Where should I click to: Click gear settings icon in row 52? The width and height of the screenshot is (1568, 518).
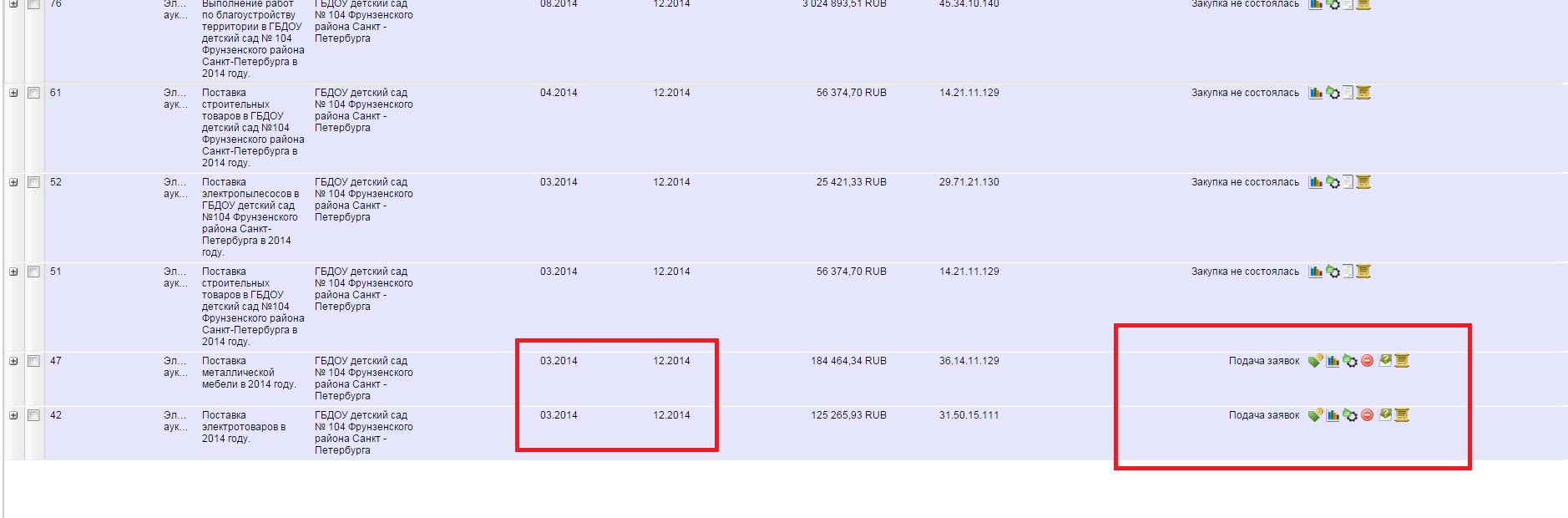point(1333,182)
